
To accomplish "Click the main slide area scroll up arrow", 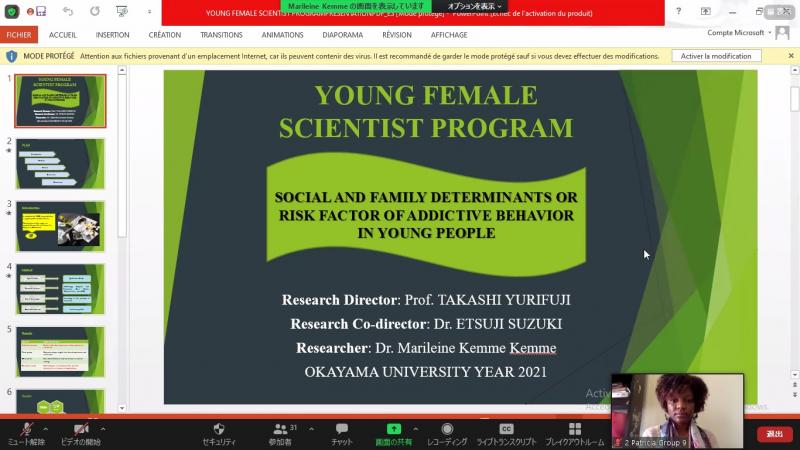I will (795, 70).
